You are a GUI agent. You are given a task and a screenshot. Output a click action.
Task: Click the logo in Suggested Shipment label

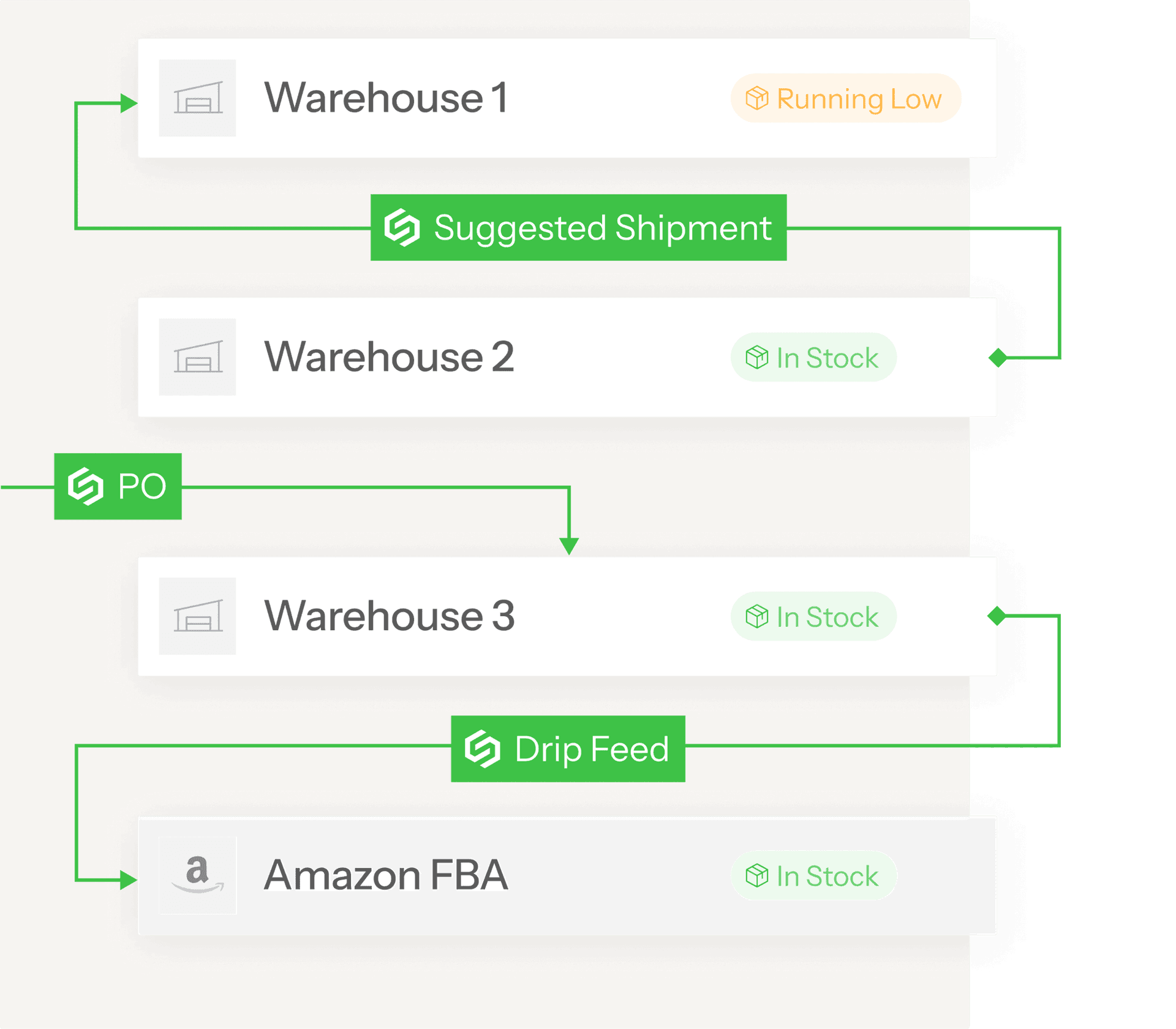[x=402, y=227]
